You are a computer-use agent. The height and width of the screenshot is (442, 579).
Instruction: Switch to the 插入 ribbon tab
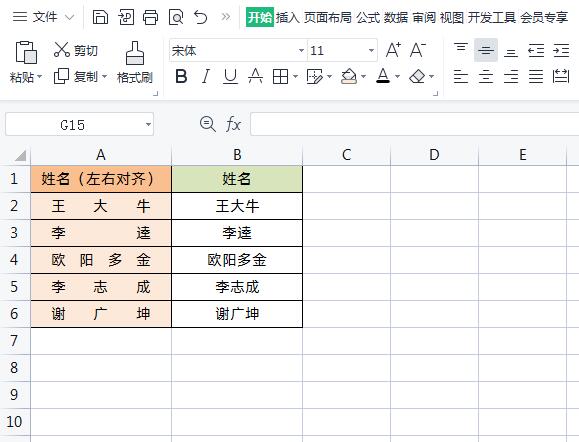point(288,17)
